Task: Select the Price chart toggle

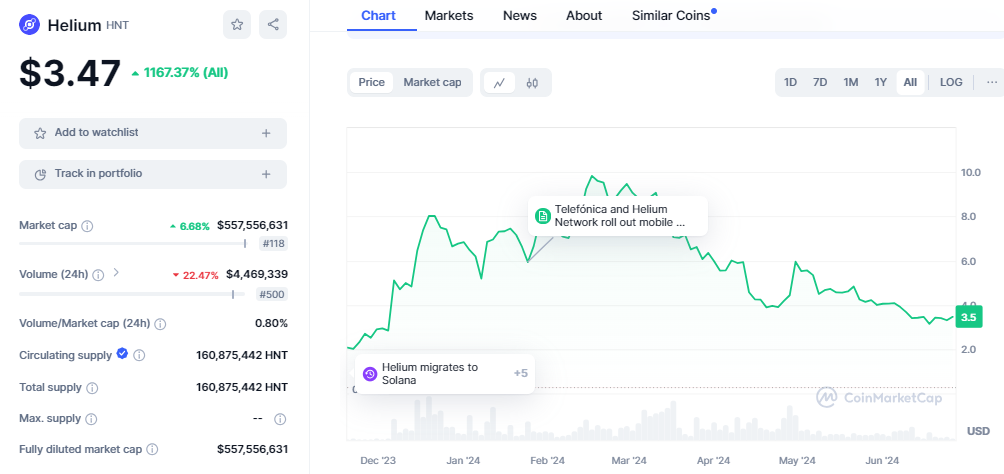Action: 371,82
